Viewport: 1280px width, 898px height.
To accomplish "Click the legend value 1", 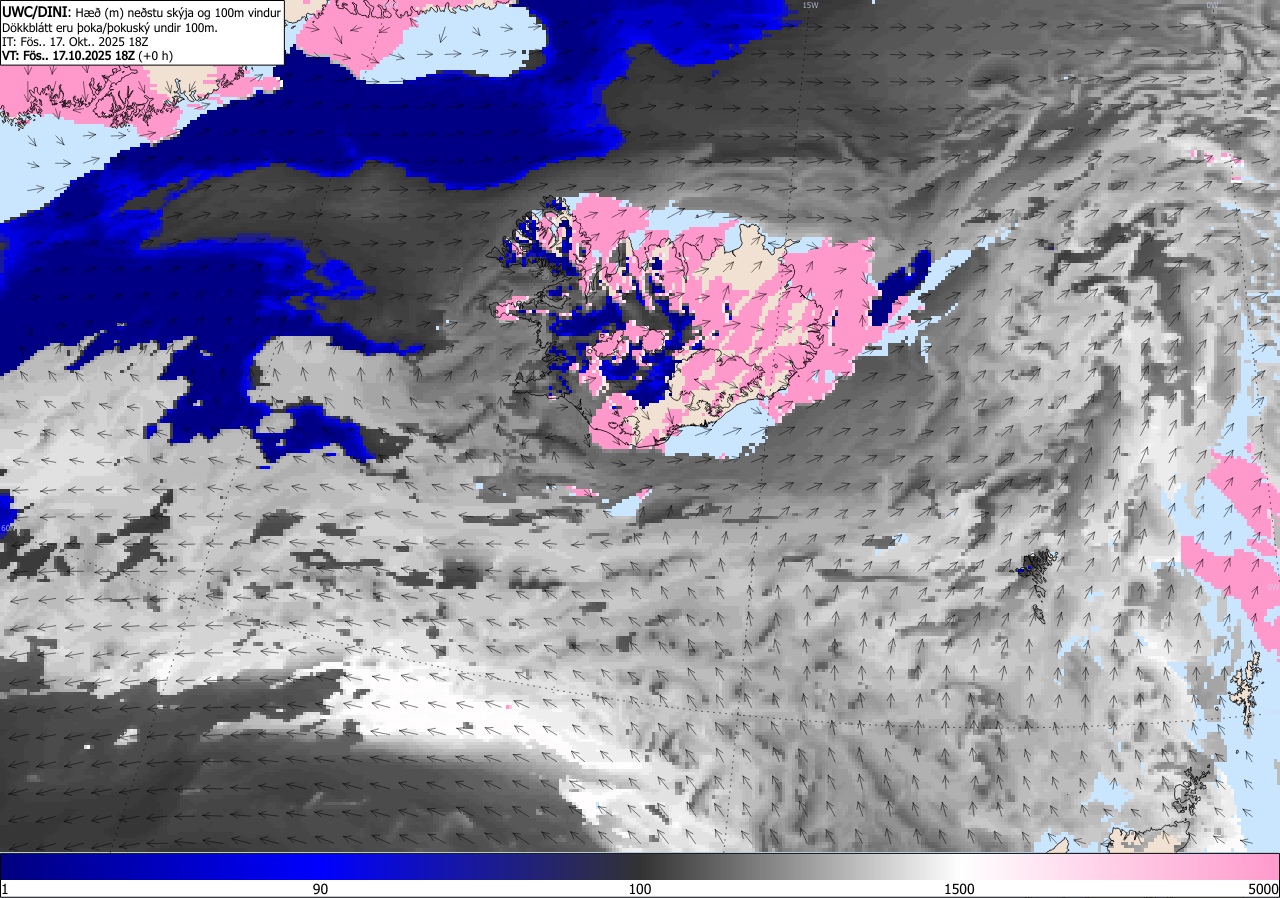I will pos(5,889).
